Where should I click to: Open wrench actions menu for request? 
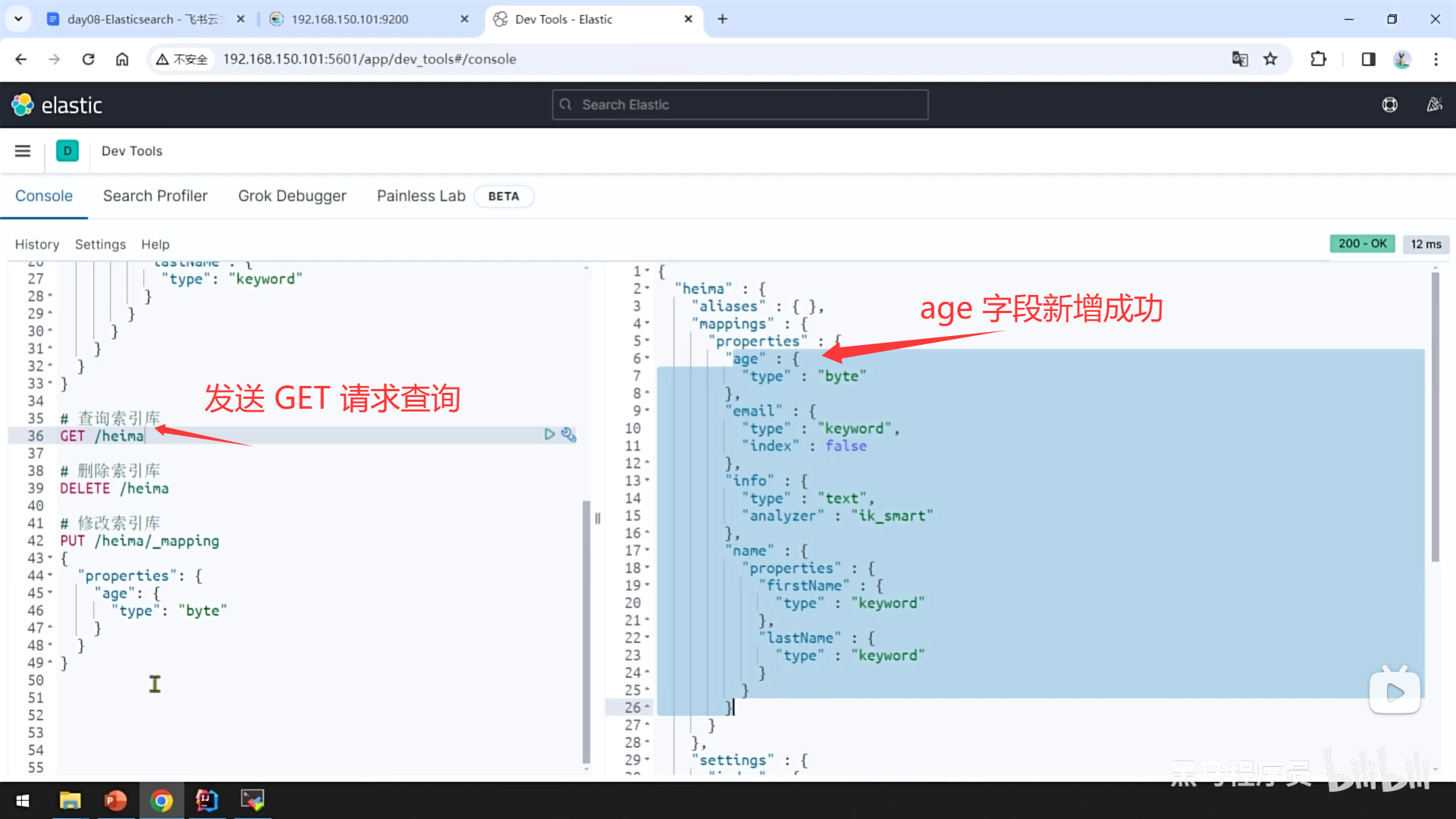coord(569,435)
